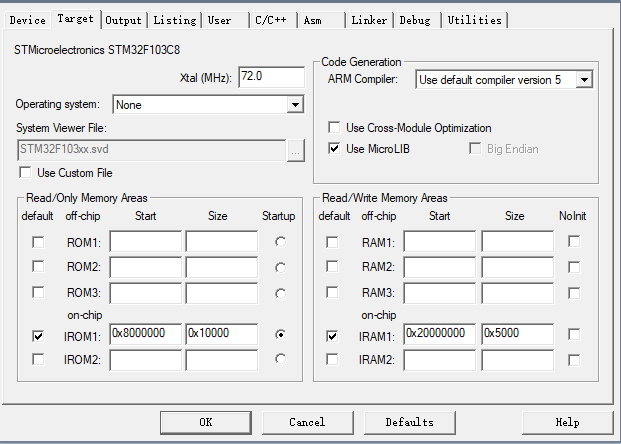Image resolution: width=621 pixels, height=444 pixels.
Task: Check the RAM2 default checkbox
Action: pos(332,266)
